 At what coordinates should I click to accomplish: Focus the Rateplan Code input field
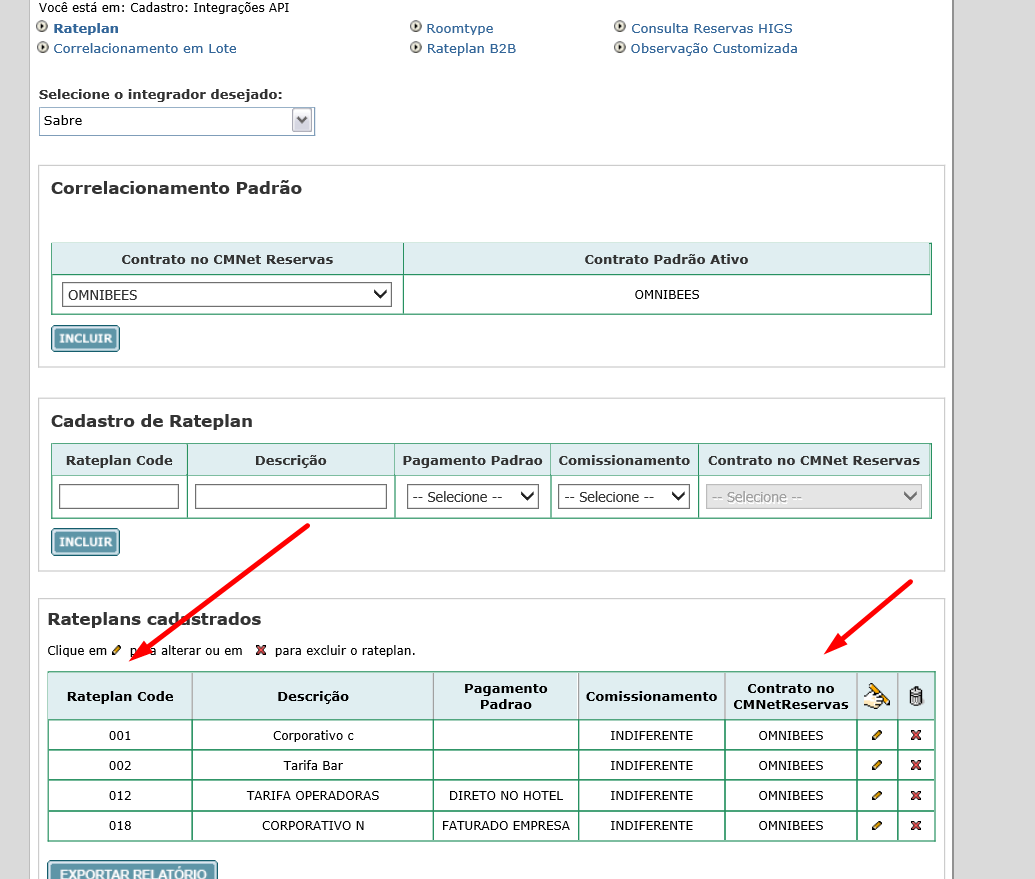coord(119,496)
